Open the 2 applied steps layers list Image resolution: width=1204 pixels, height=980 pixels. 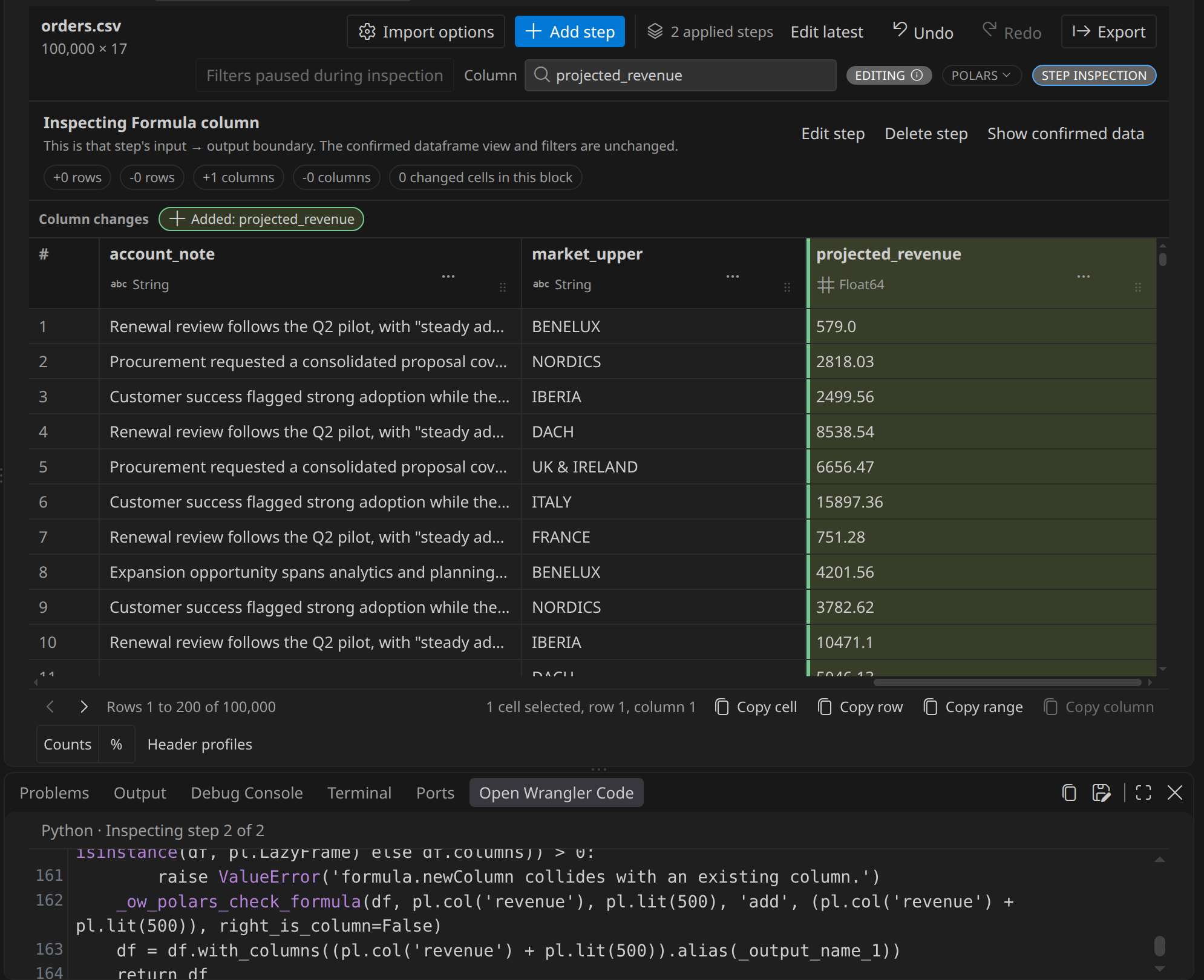[x=710, y=31]
